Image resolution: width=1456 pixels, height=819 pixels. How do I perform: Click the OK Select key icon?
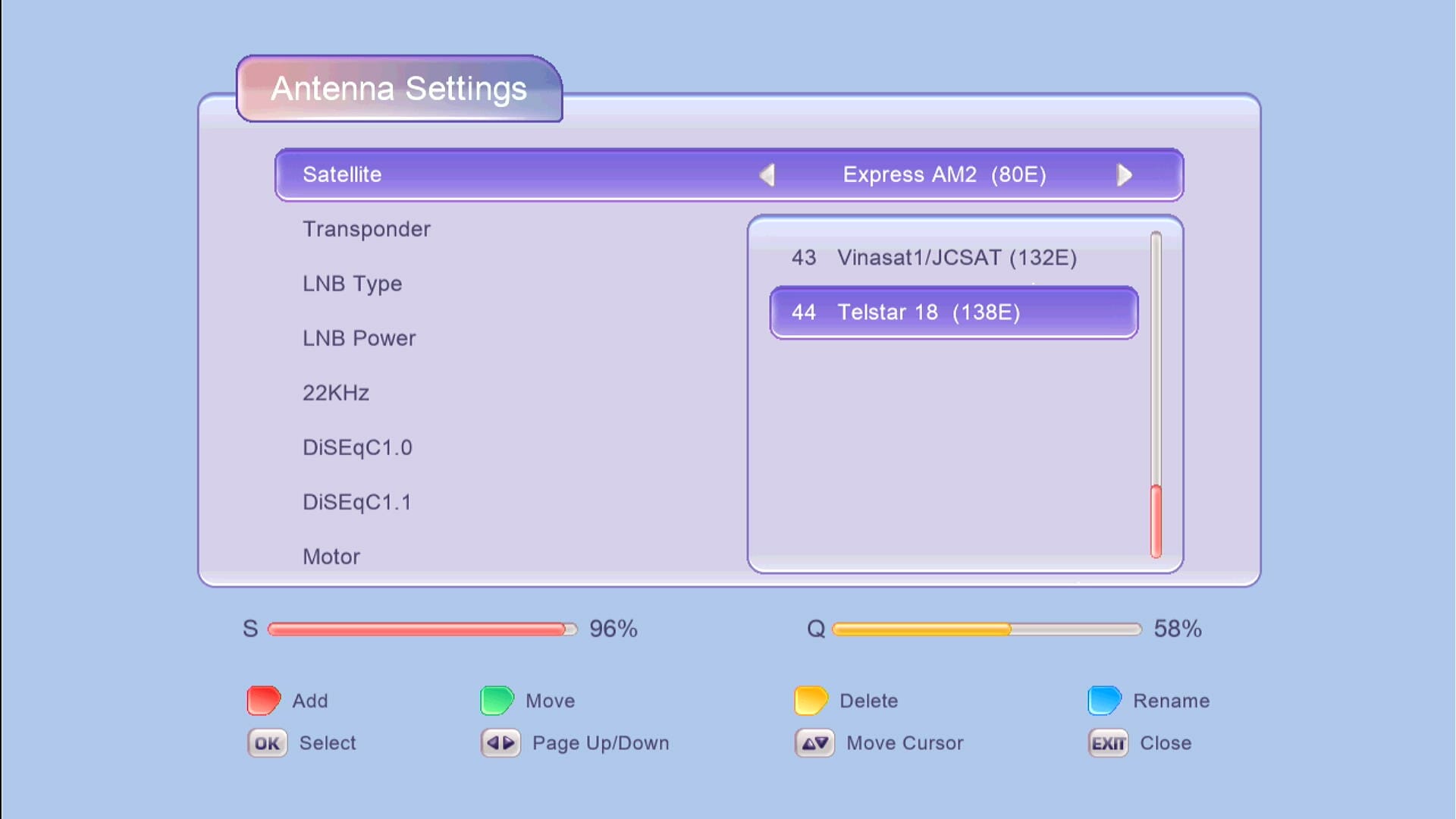(x=267, y=743)
